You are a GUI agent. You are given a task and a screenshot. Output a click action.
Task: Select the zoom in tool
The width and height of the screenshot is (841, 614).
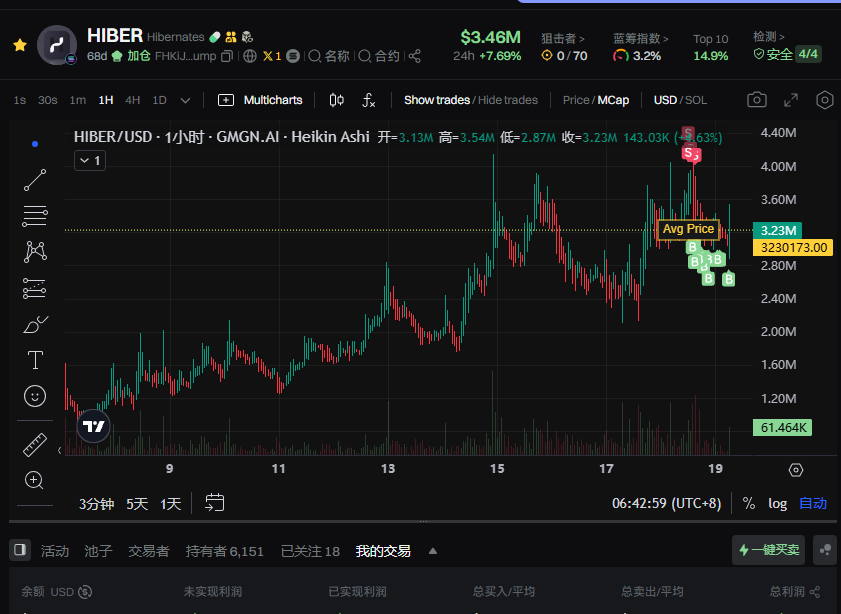(x=34, y=480)
